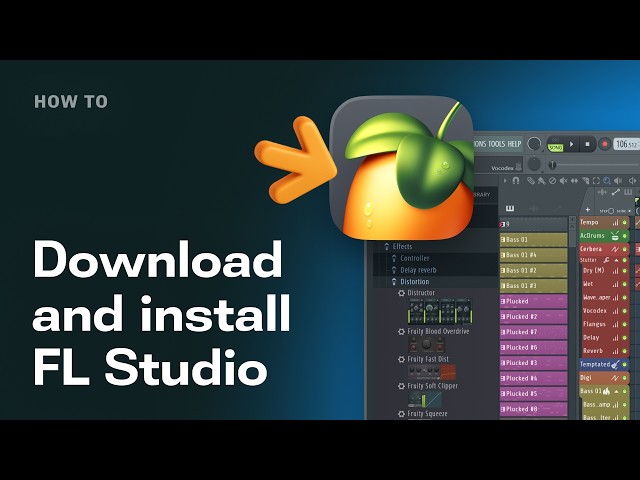Viewport: 640px width, 480px height.
Task: Select the Bass 01 #4 pattern
Action: pos(533,255)
